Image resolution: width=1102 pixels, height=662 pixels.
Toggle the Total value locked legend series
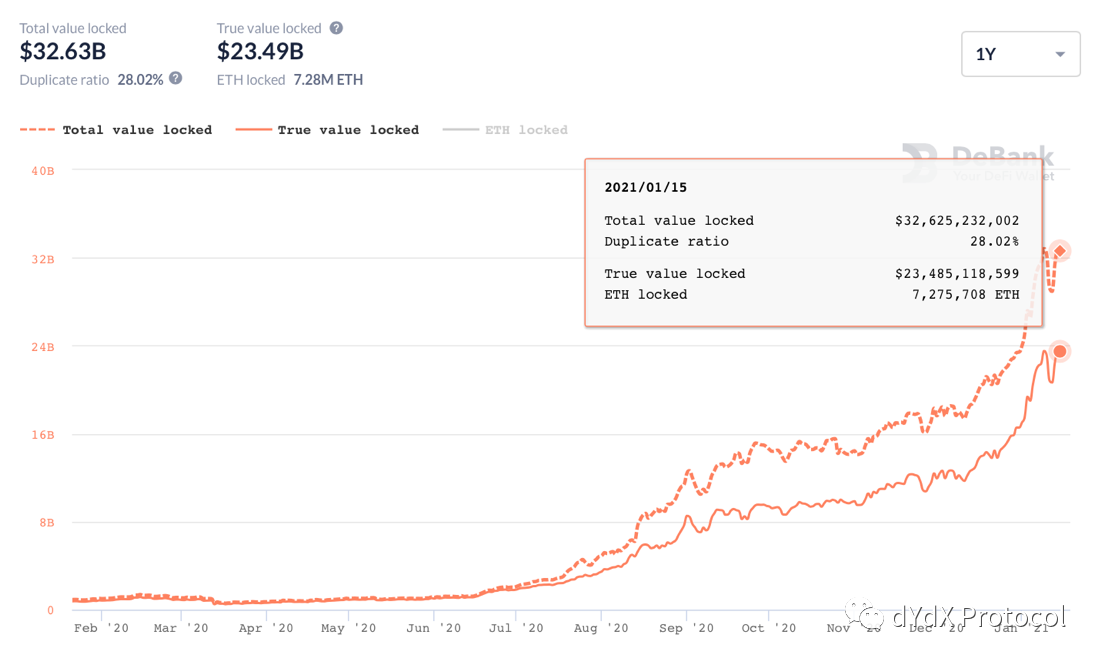tap(137, 130)
